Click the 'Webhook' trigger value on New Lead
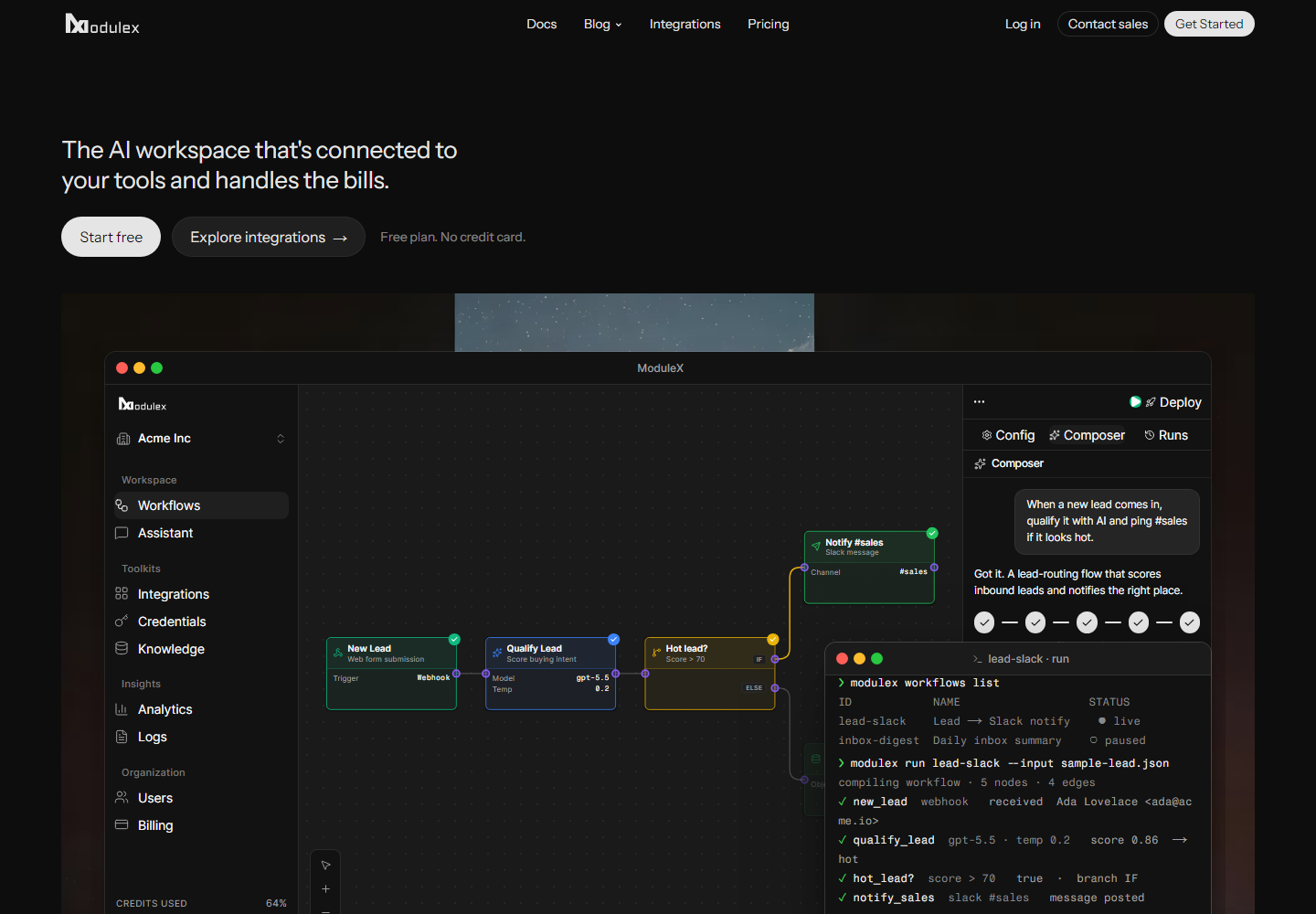Viewport: 1316px width, 914px height. 433,678
